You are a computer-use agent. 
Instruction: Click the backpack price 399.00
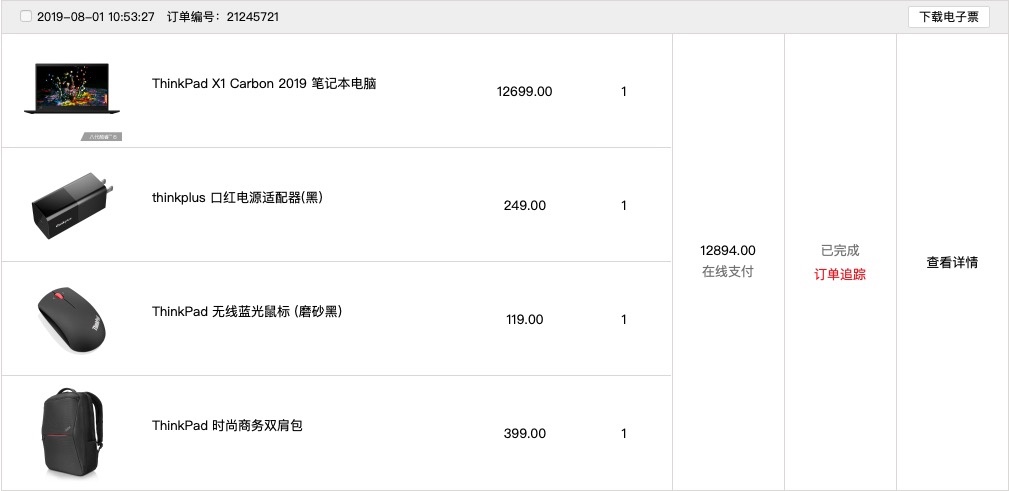524,434
